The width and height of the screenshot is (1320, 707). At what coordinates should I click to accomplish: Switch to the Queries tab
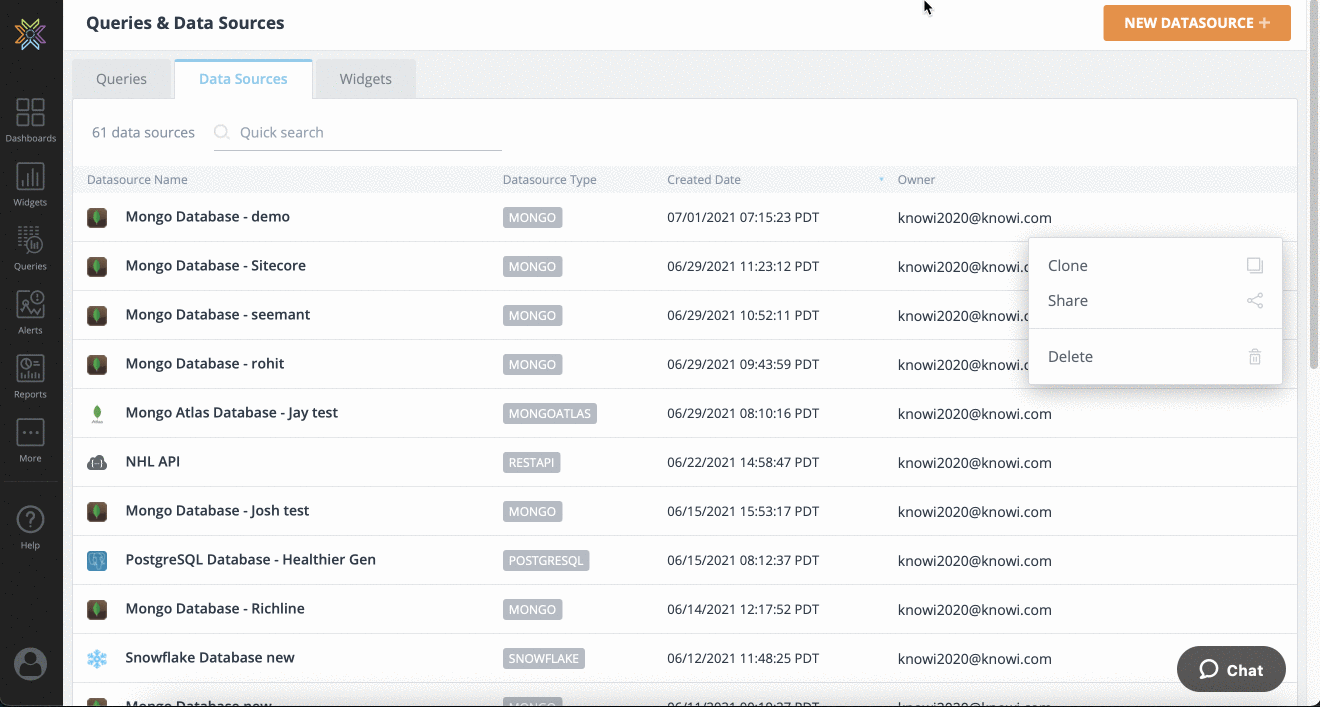(x=121, y=79)
